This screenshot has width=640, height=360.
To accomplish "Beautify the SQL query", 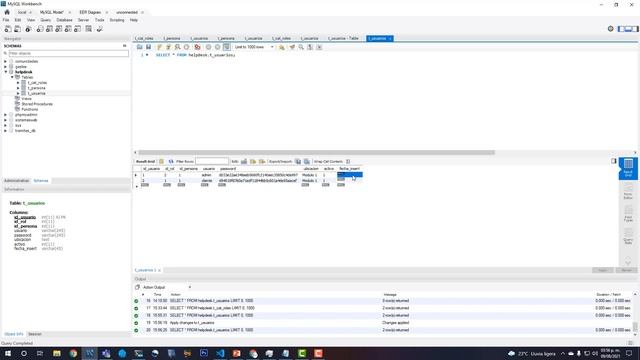I will tap(292, 47).
